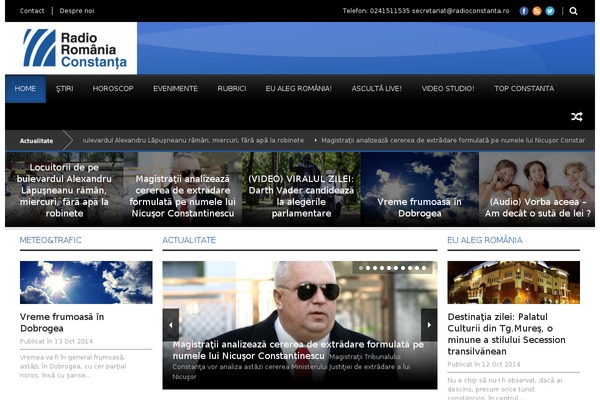Click the shuffle random article icon
The height and width of the screenshot is (400, 600).
coord(577,116)
